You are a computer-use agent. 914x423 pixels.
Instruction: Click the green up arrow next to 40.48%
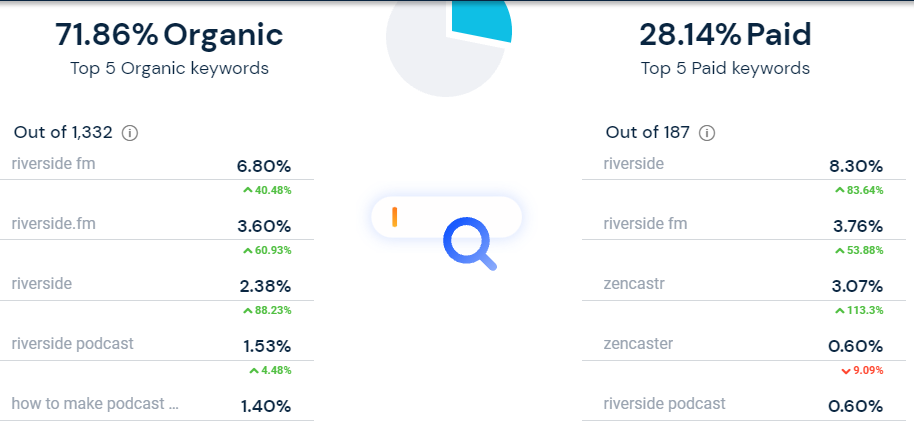247,190
